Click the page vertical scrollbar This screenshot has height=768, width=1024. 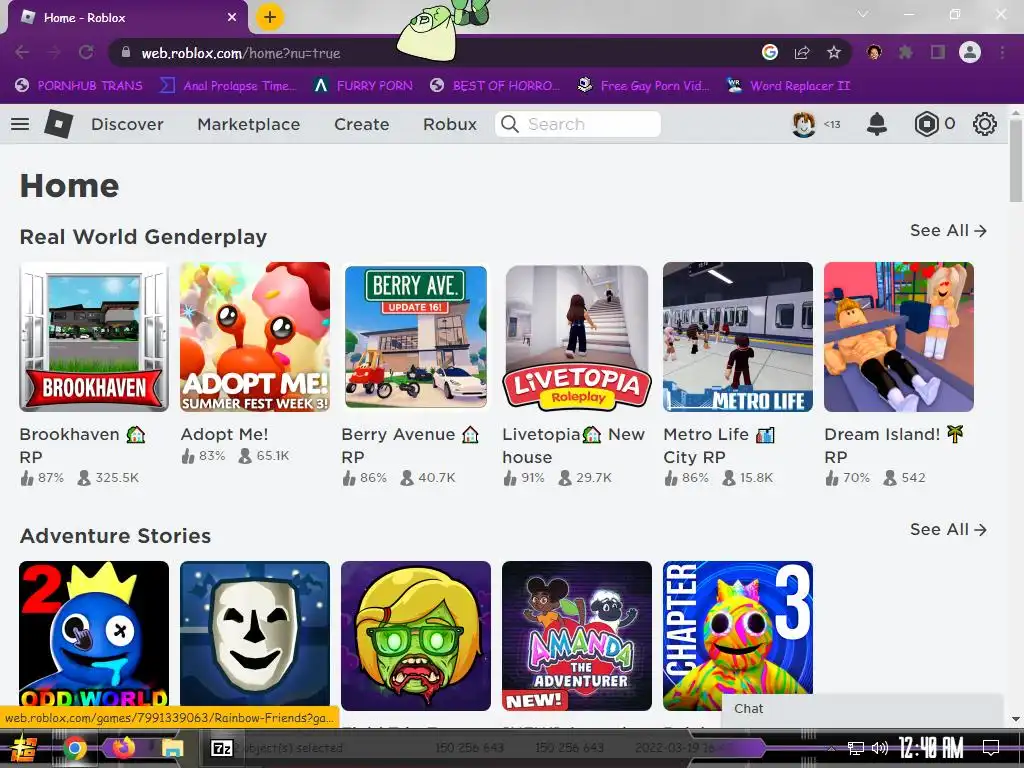(1016, 160)
